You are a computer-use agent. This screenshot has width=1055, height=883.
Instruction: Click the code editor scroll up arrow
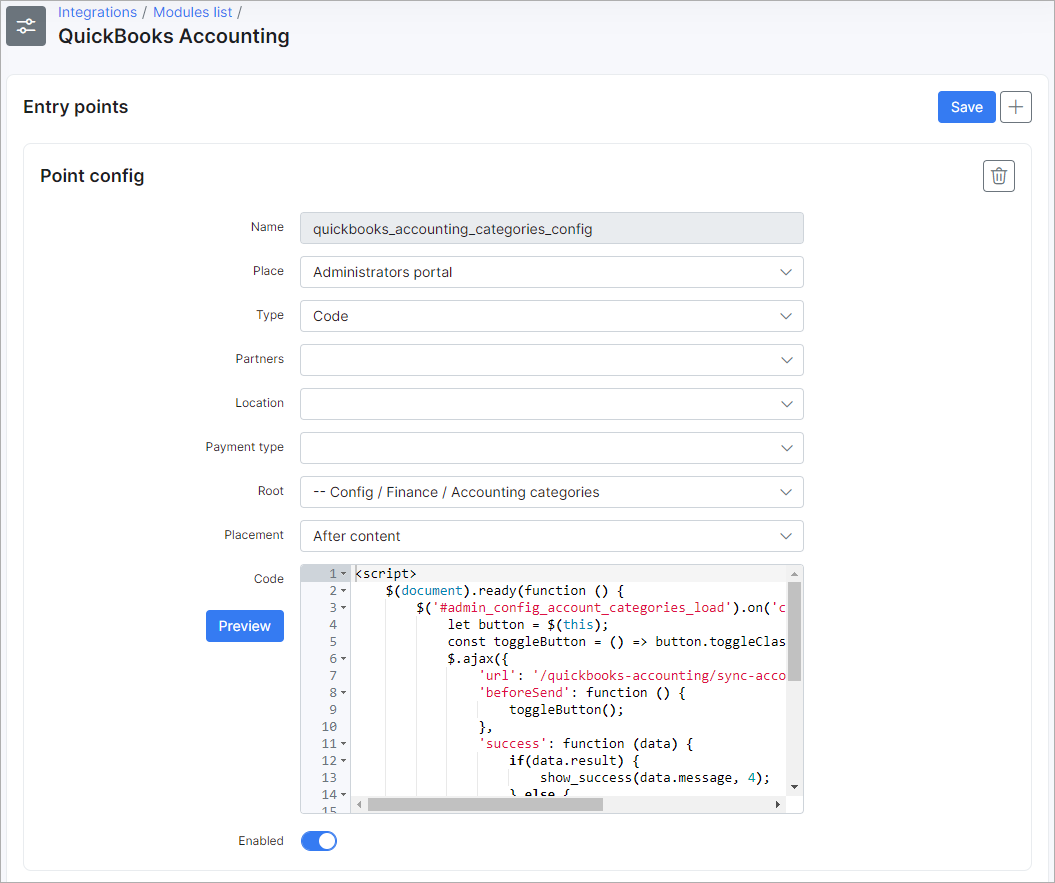pos(795,574)
